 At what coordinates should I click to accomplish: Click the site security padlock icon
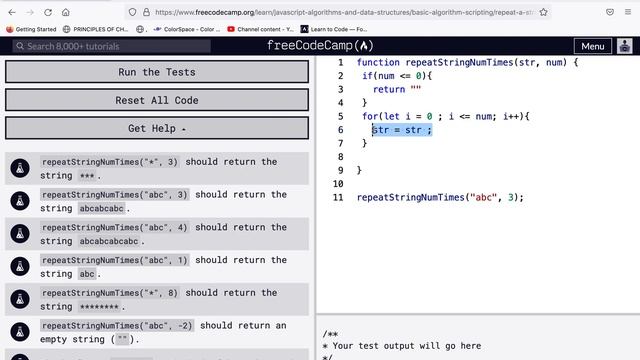(x=146, y=12)
